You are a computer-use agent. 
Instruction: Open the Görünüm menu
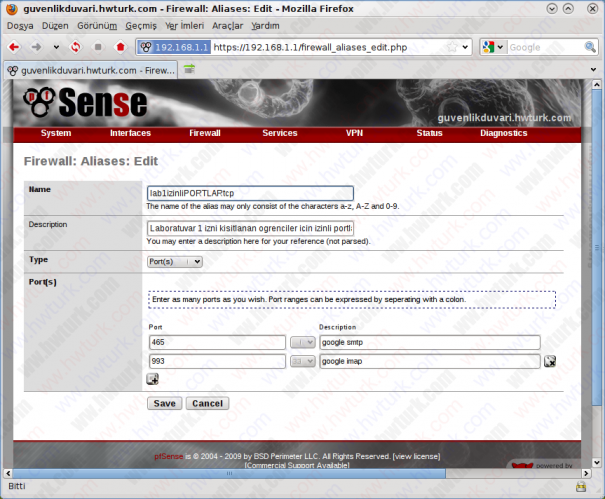97,26
